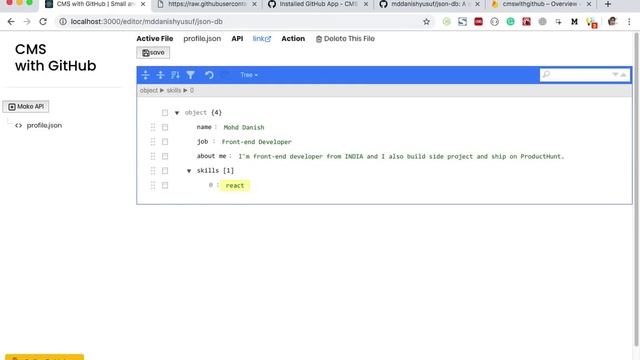Switch to the CMS with GitHub browser tab
Image resolution: width=640 pixels, height=360 pixels.
pyautogui.click(x=96, y=4)
